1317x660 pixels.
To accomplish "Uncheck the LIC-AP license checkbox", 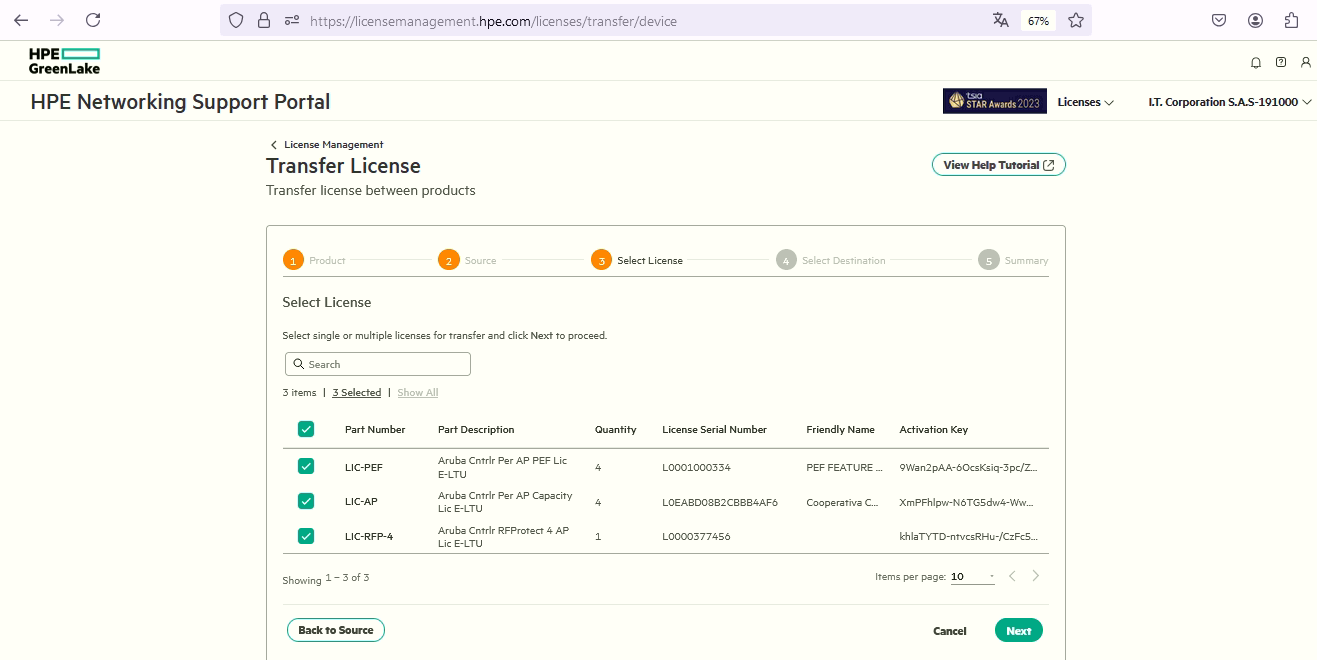I will pos(306,501).
